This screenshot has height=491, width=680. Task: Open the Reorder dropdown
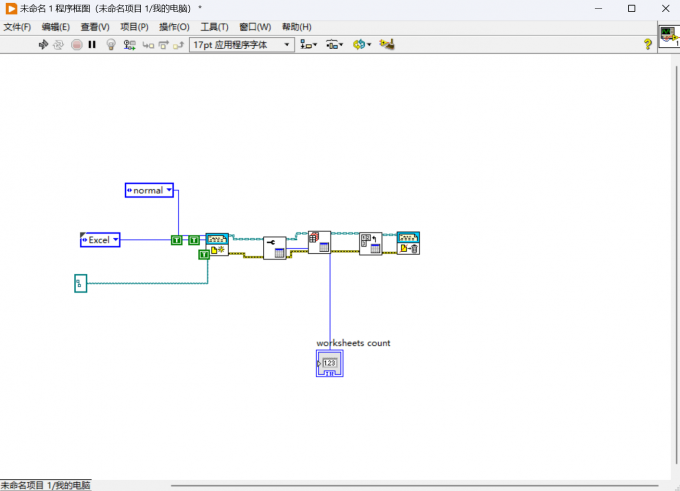pos(362,44)
